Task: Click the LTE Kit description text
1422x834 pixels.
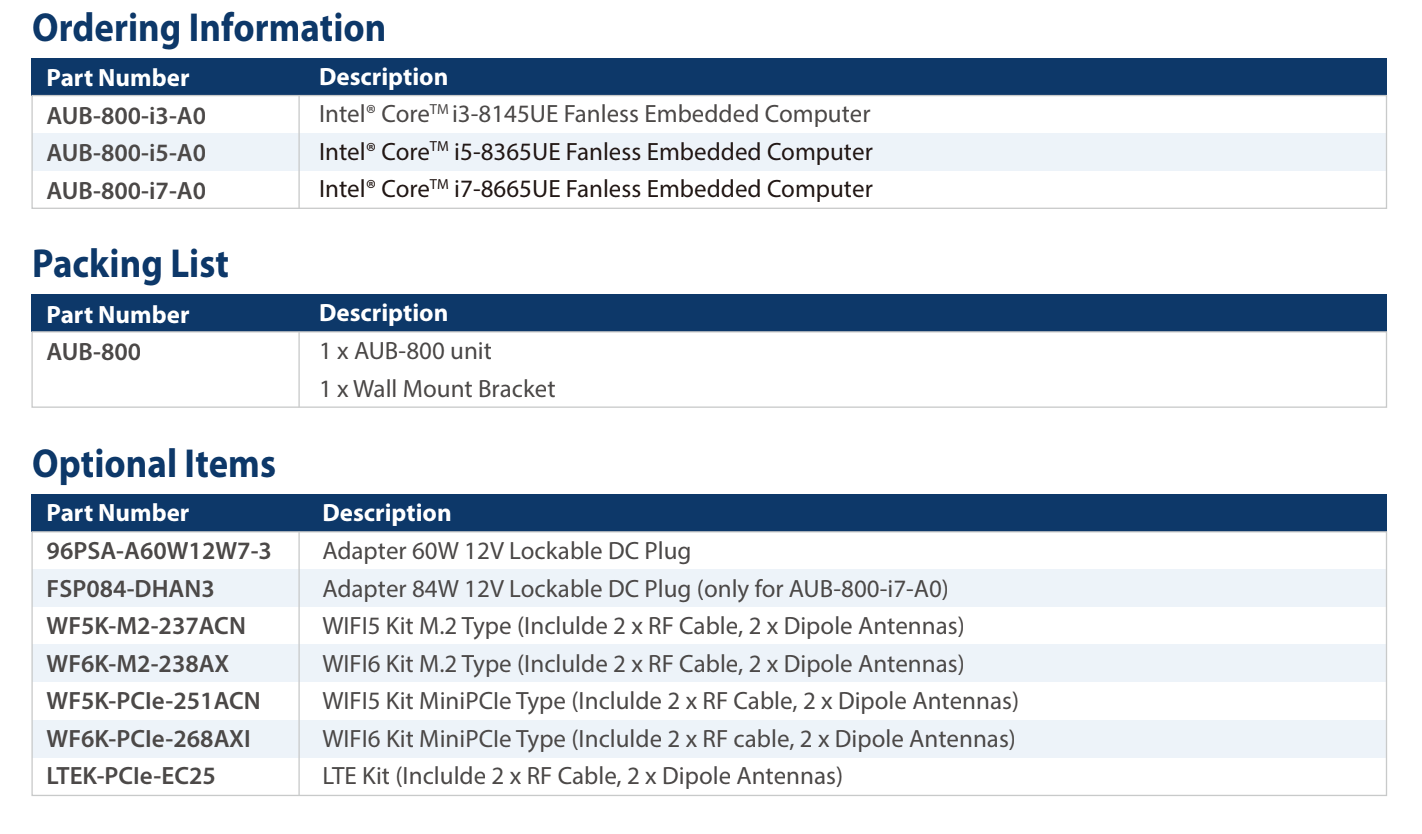Action: pyautogui.click(x=582, y=776)
